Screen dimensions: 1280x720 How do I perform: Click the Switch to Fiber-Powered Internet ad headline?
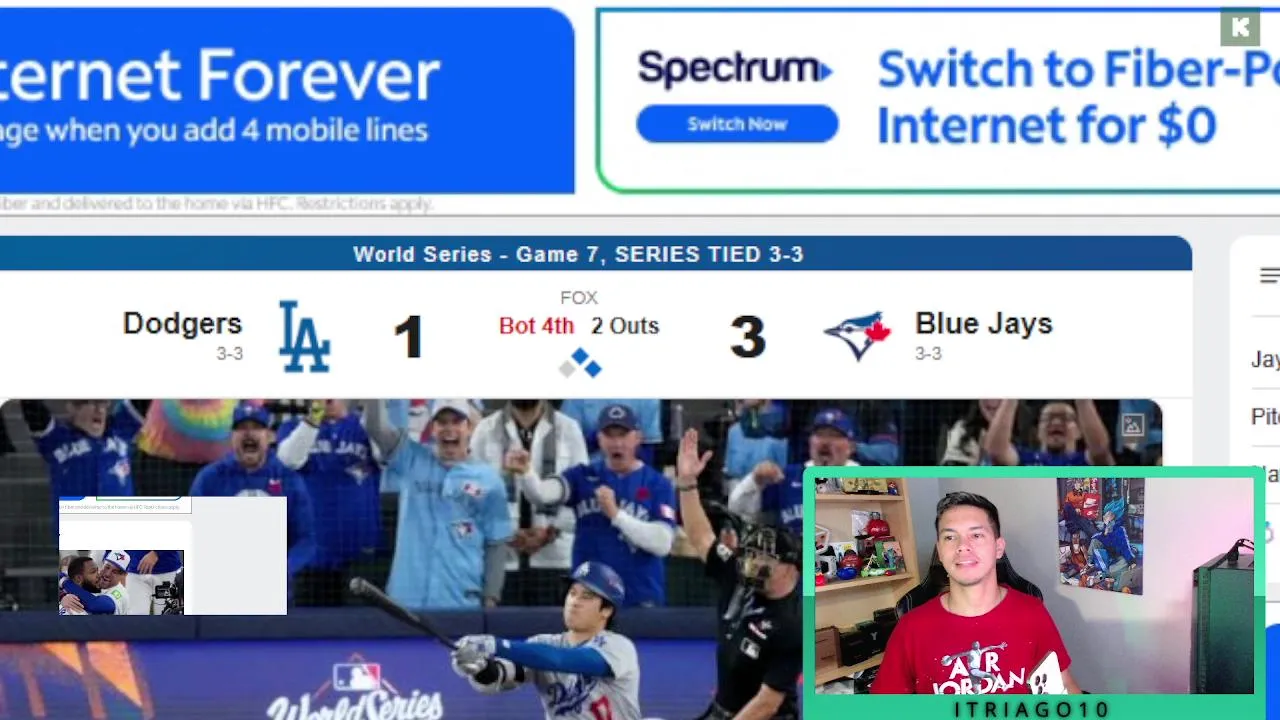[x=1078, y=97]
